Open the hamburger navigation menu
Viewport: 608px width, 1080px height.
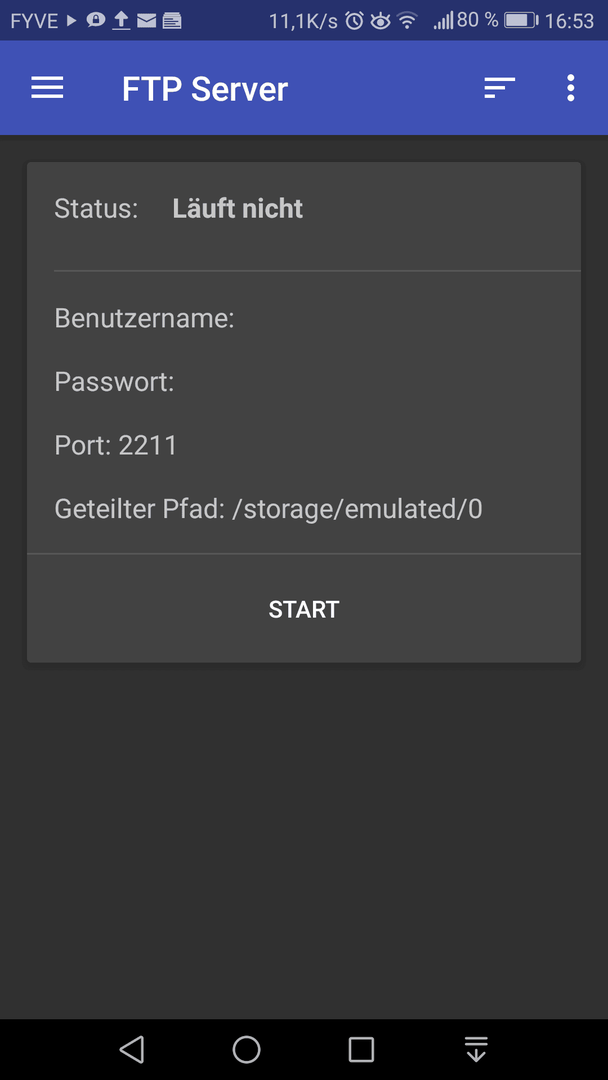47,88
